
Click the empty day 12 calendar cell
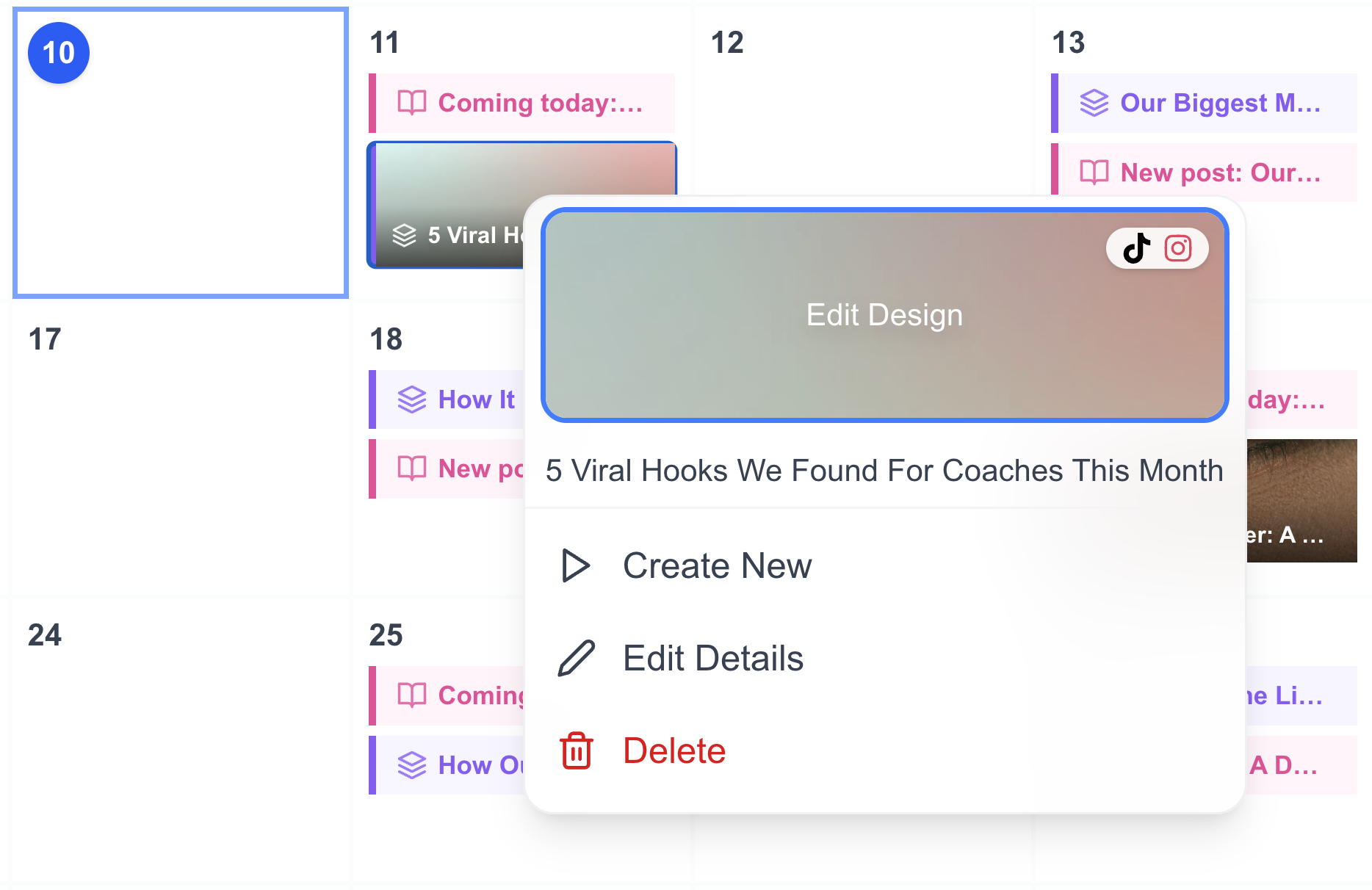(x=862, y=125)
